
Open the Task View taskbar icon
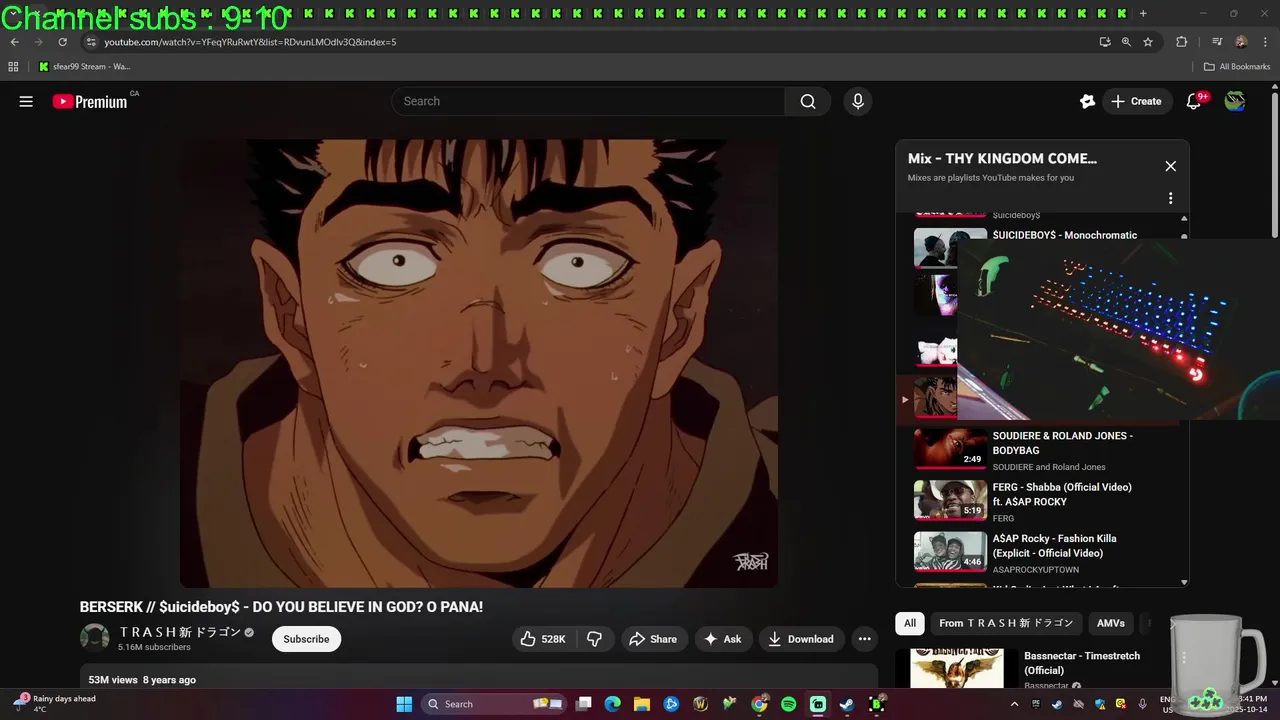pyautogui.click(x=584, y=704)
